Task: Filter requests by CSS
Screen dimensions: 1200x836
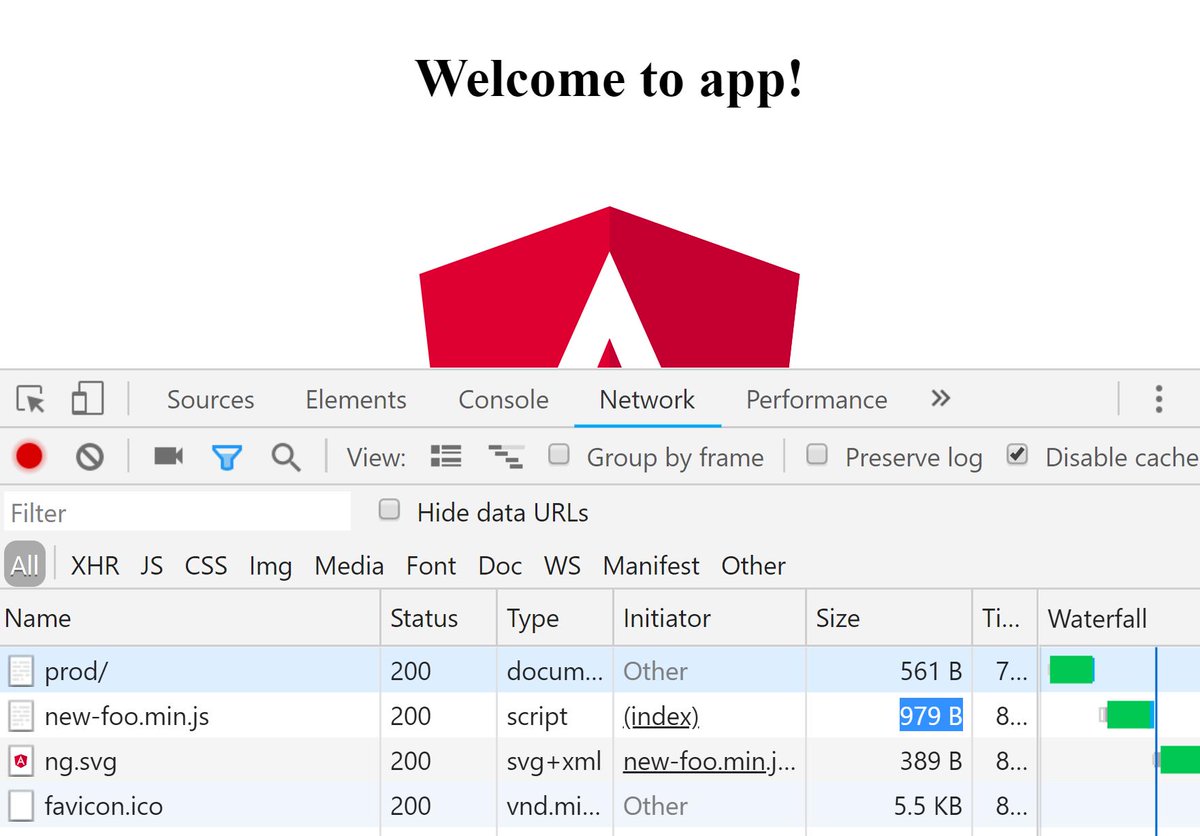Action: [206, 566]
